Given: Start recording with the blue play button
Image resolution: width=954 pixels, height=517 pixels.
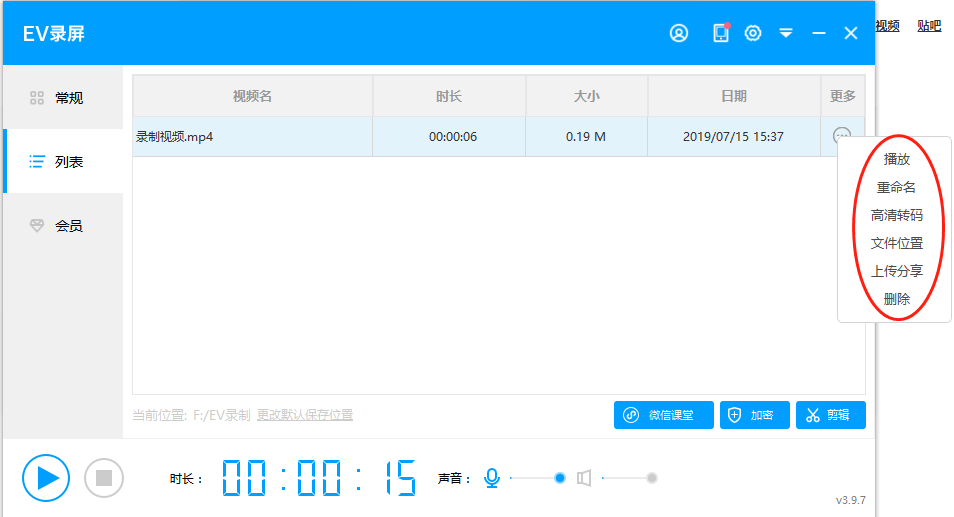Looking at the screenshot, I should pos(46,478).
